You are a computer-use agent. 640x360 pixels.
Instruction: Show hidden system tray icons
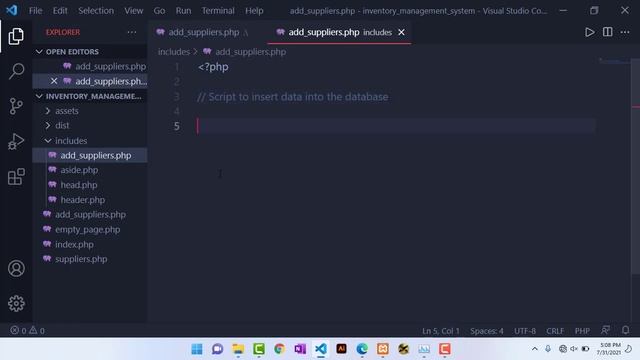tap(534, 349)
